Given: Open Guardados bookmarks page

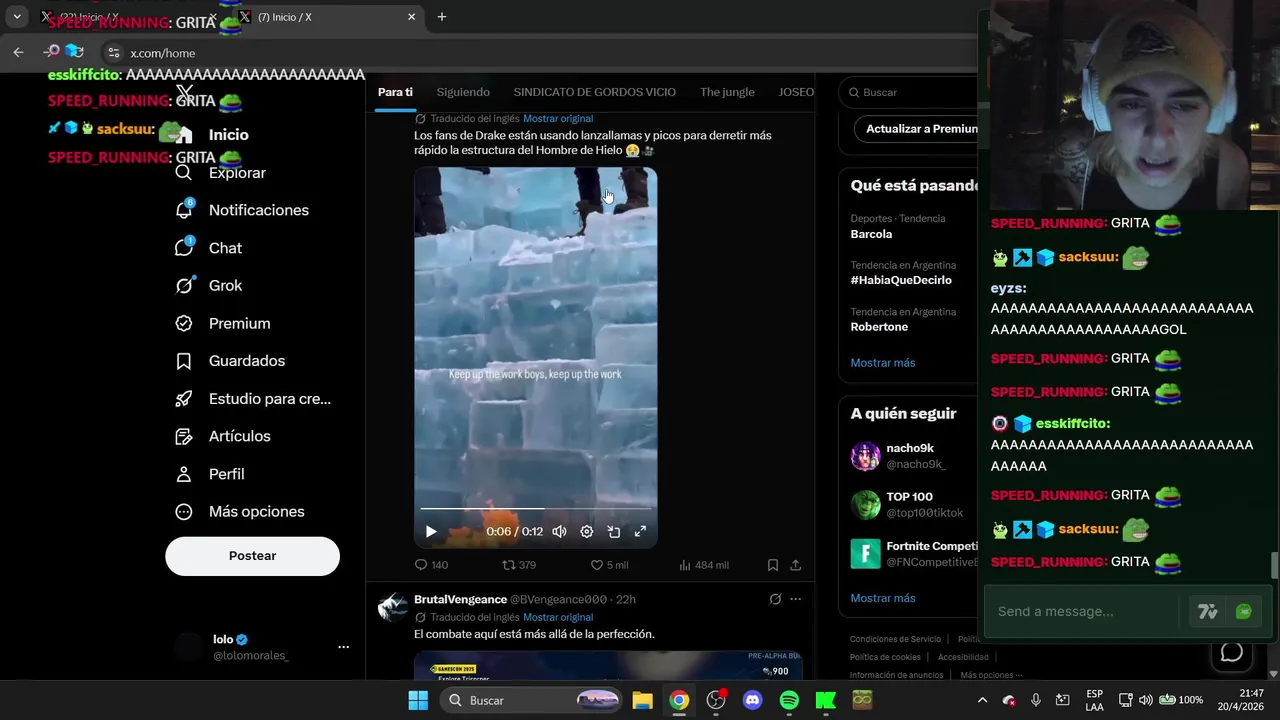Looking at the screenshot, I should (230, 361).
